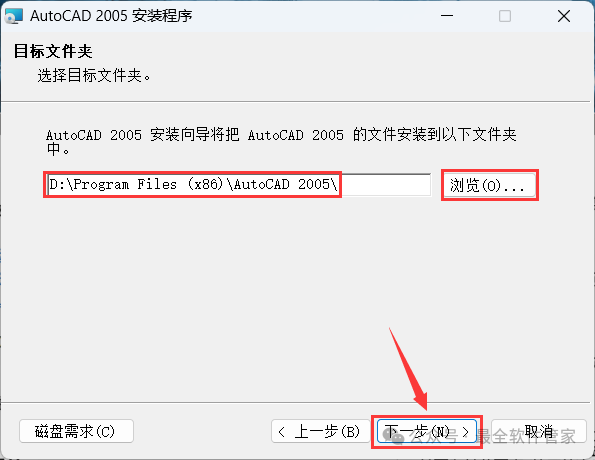Close the AutoCAD 2005 installer window
595x460 pixels.
click(x=564, y=16)
